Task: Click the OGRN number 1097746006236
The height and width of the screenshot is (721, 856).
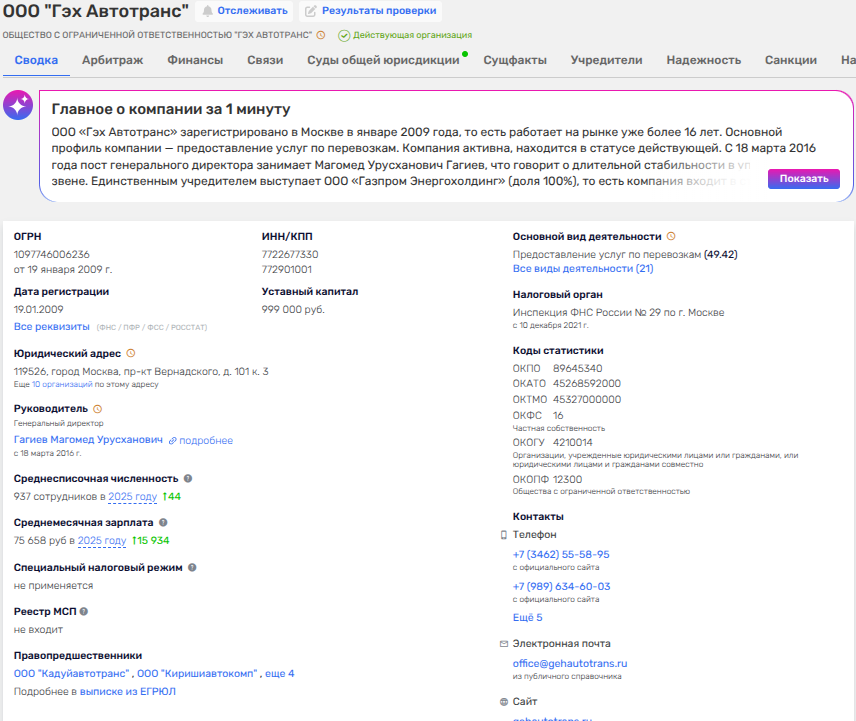Action: point(51,254)
